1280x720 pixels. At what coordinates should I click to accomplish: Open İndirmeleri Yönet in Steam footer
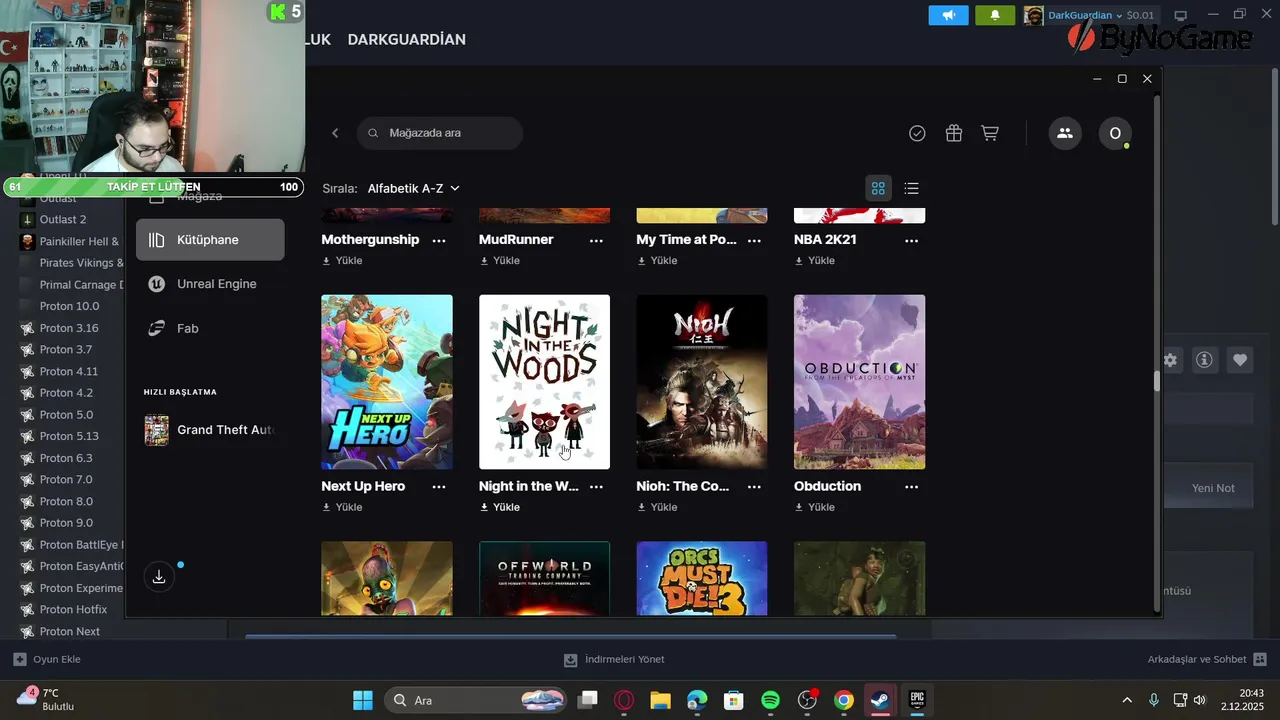tap(614, 660)
